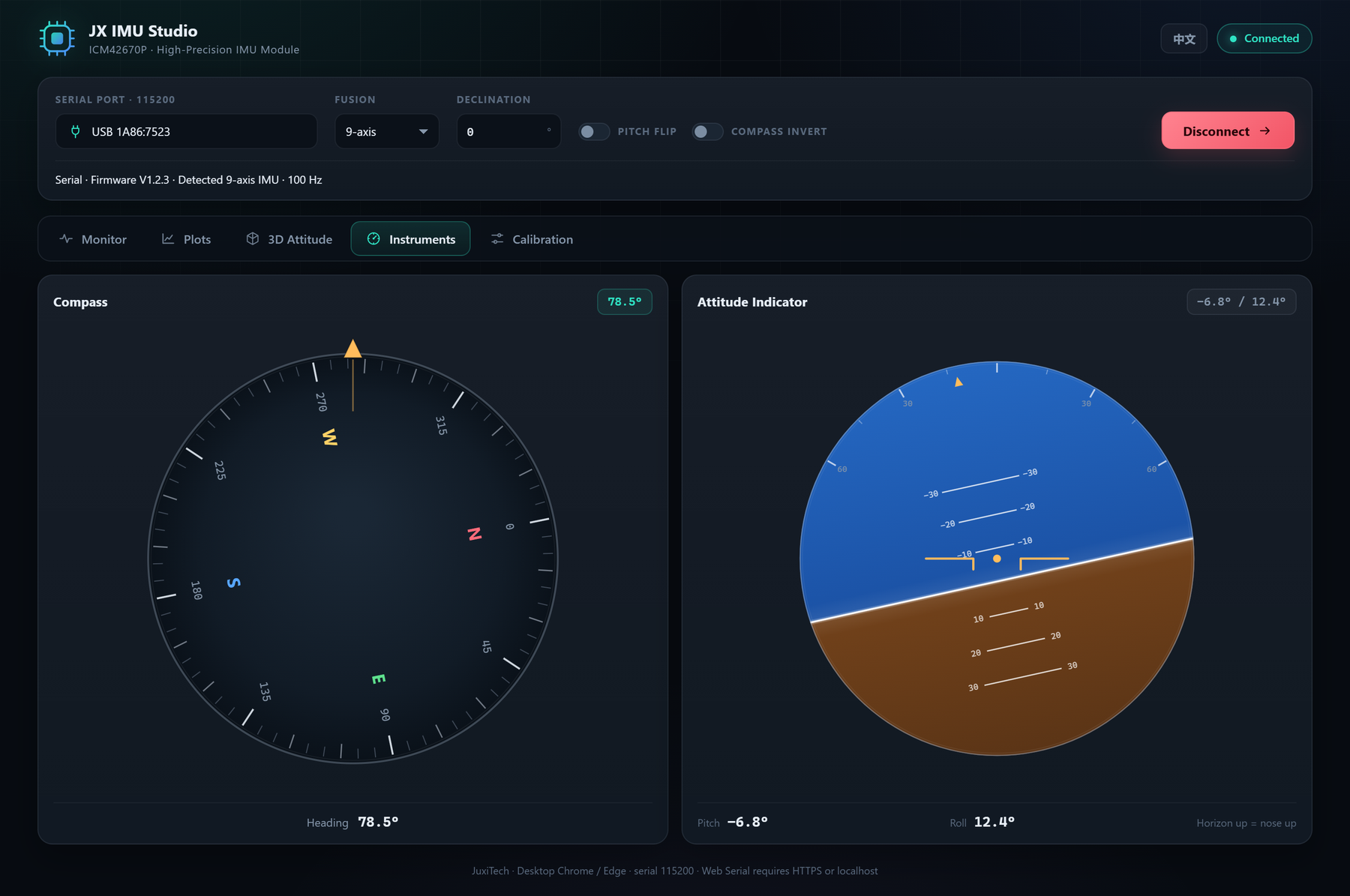Click the orange roll pointer triangle
Image resolution: width=1350 pixels, height=896 pixels.
pos(958,382)
